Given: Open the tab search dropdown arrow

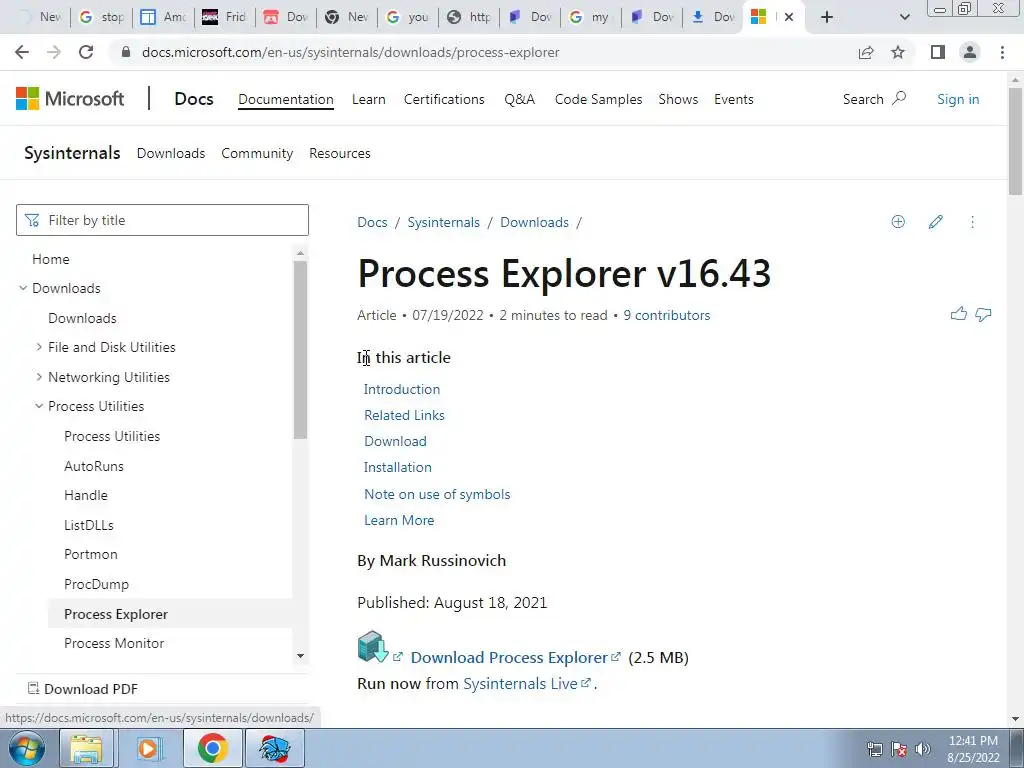Looking at the screenshot, I should tap(904, 17).
